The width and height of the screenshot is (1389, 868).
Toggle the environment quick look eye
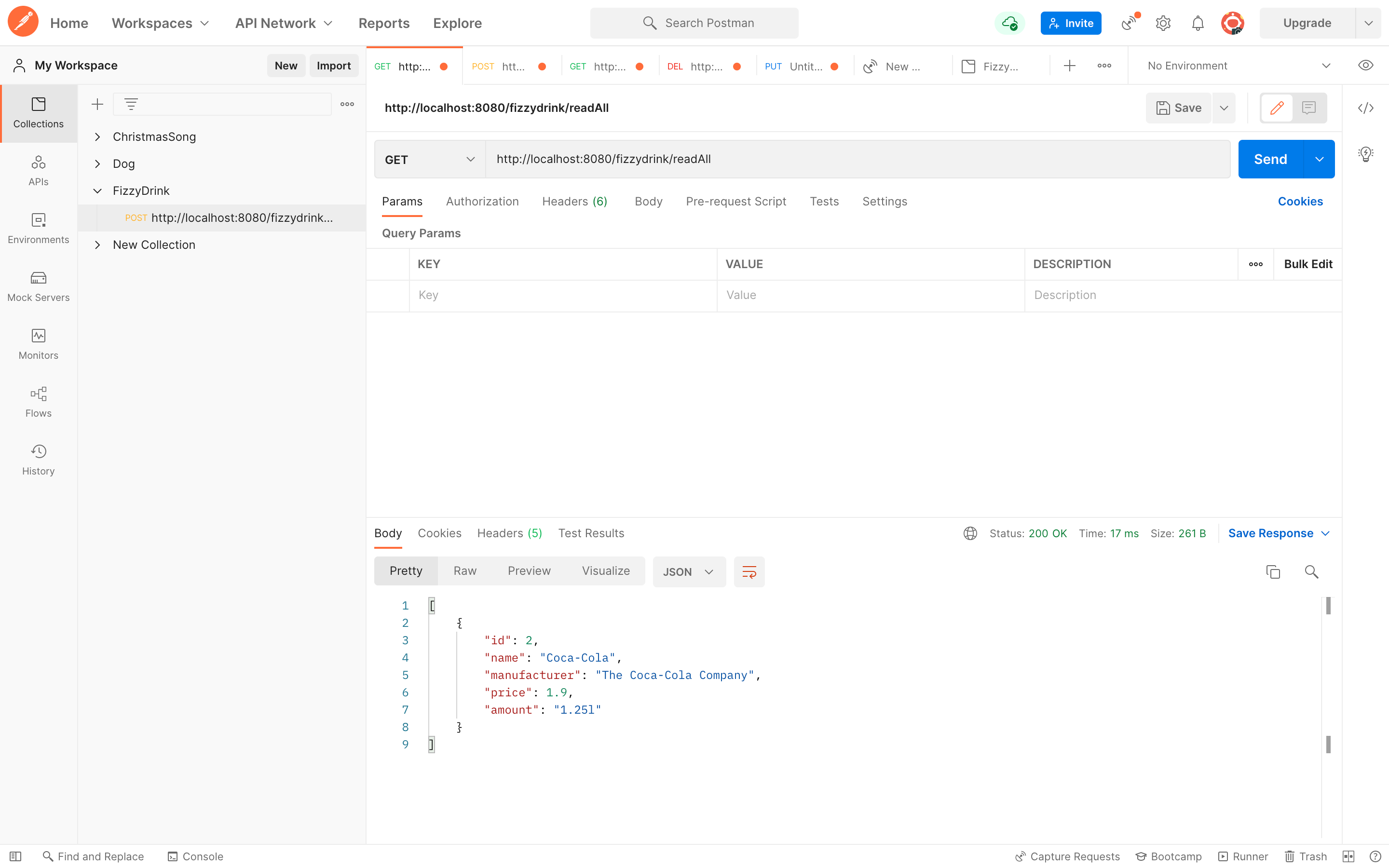tap(1365, 65)
